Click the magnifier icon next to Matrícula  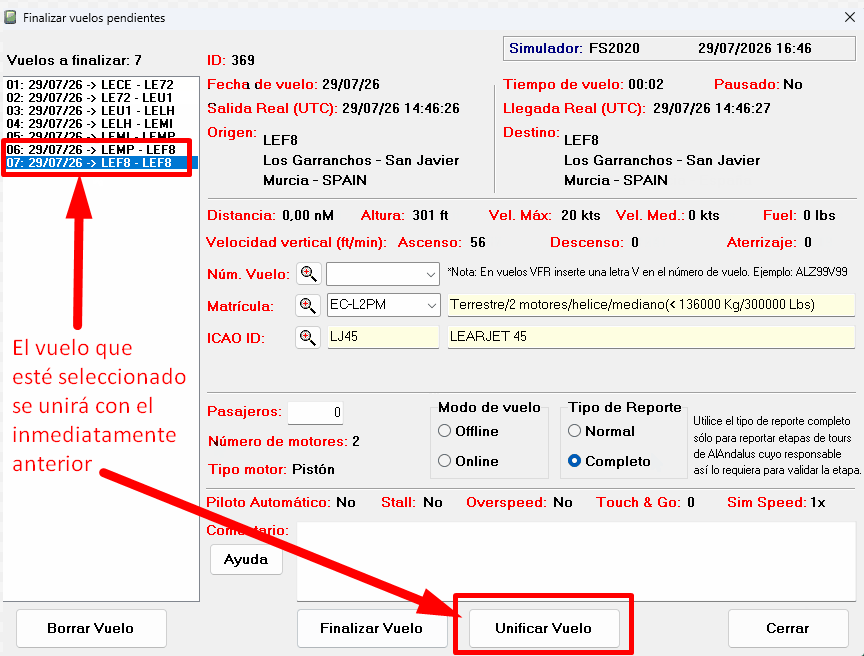307,305
